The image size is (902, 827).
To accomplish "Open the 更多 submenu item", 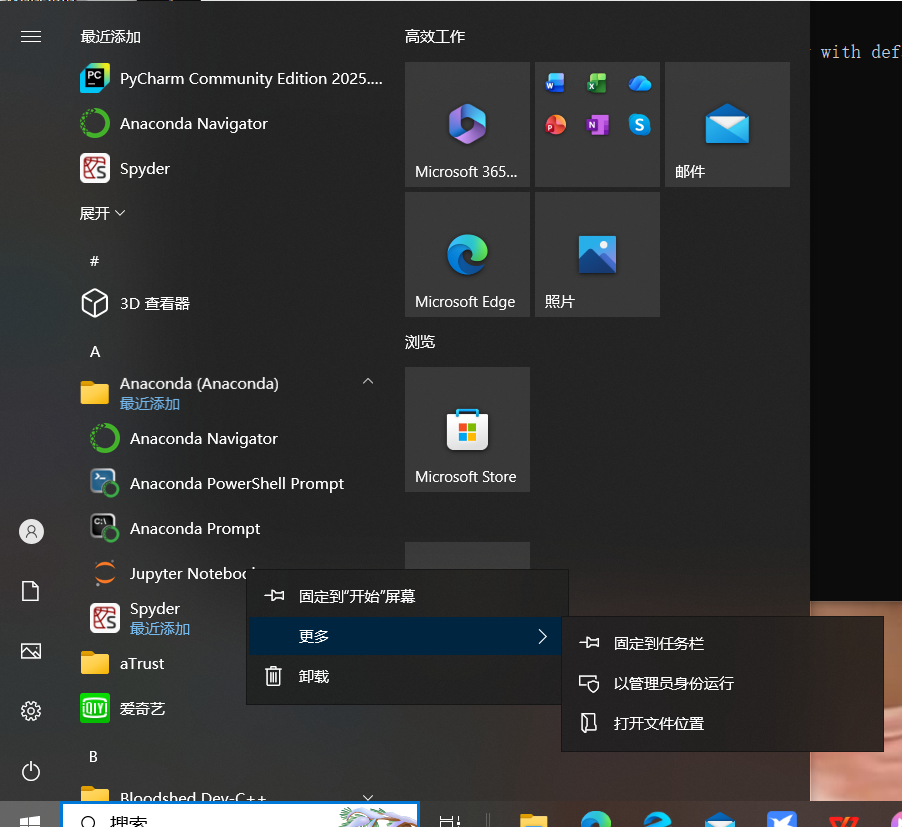I will click(404, 636).
